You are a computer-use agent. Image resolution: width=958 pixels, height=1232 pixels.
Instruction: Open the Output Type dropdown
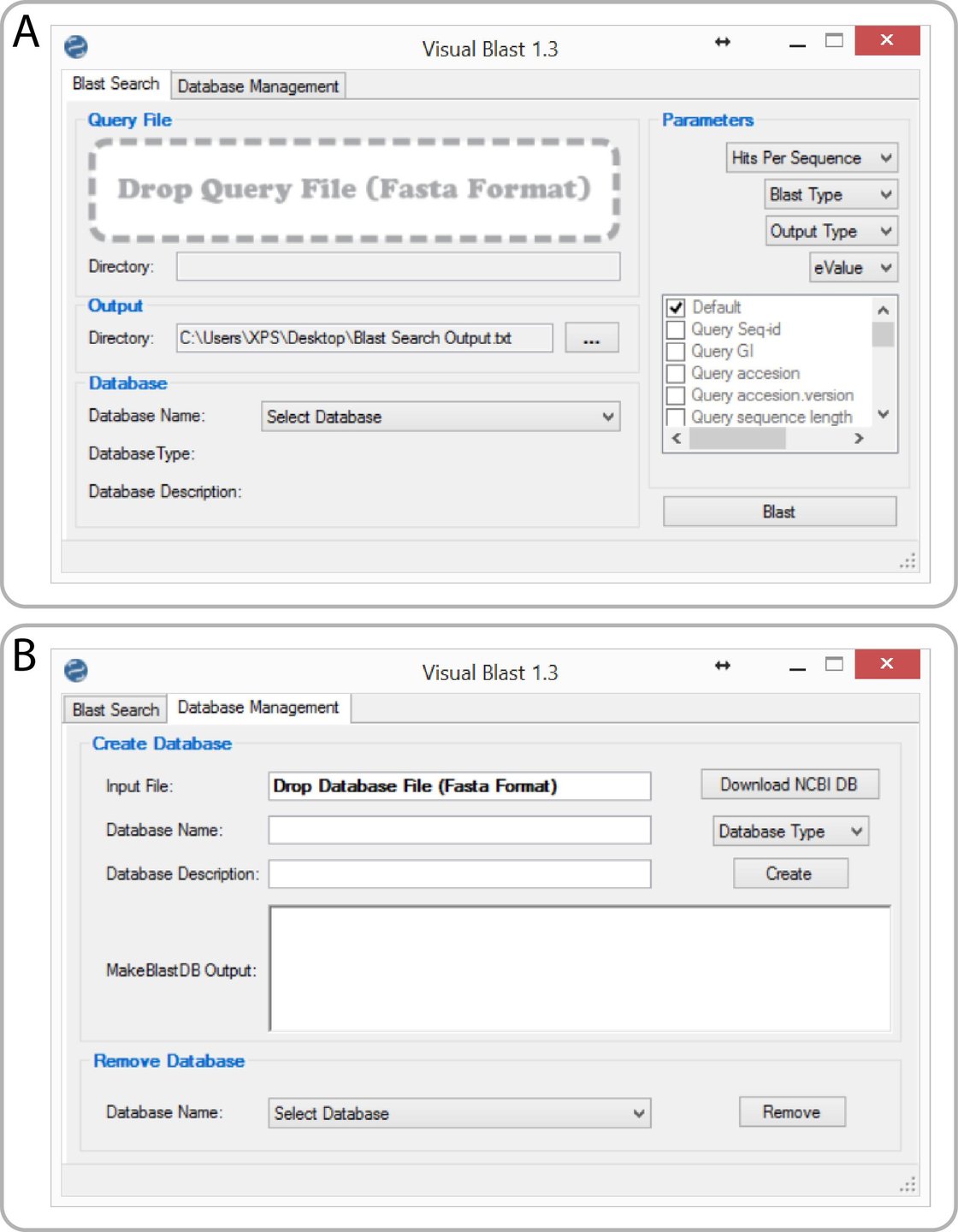831,231
